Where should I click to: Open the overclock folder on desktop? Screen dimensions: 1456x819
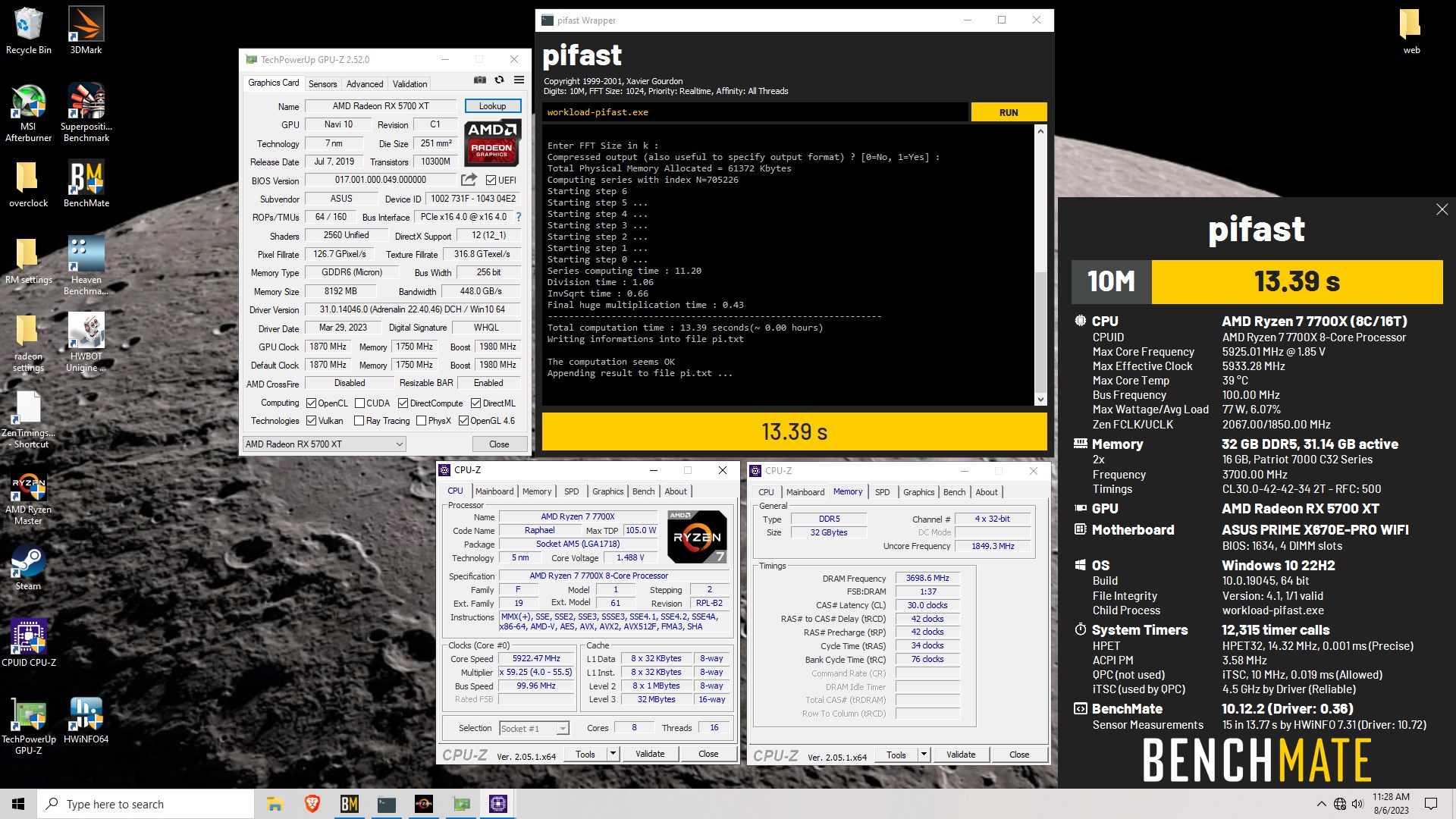29,184
